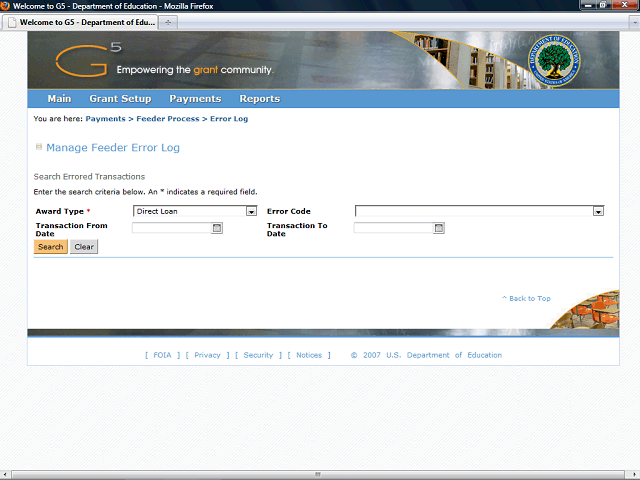Open the Transaction From Date calendar picker
The image size is (640, 480).
point(217,228)
